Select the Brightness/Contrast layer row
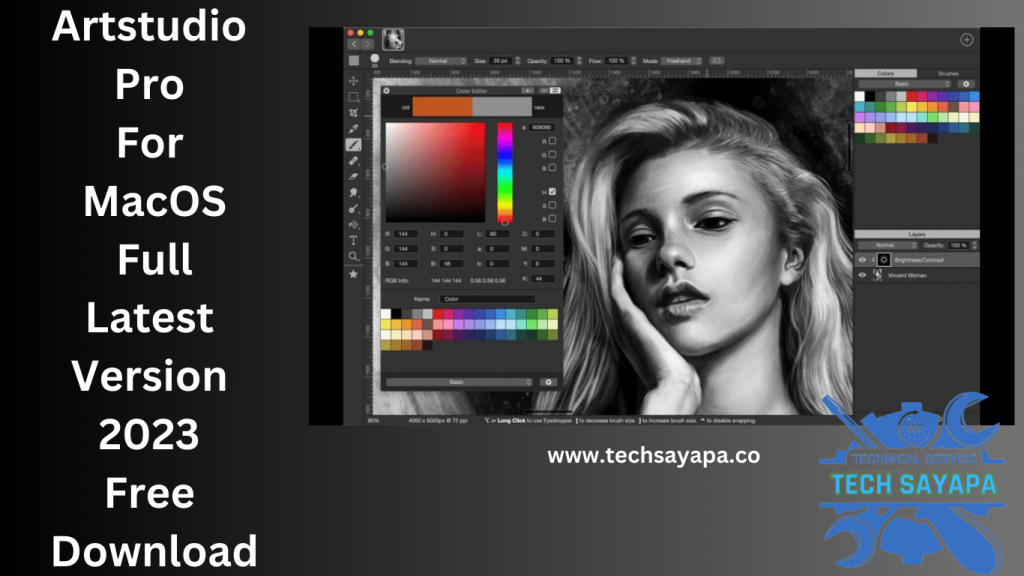The width and height of the screenshot is (1024, 576). tap(918, 260)
